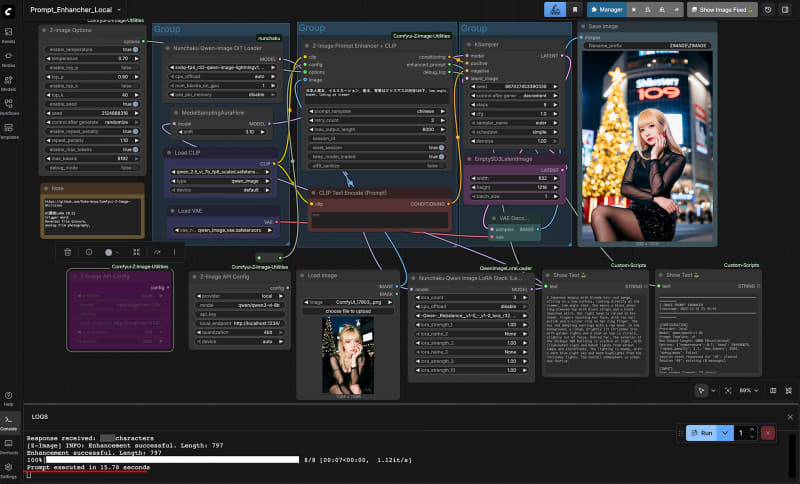Viewport: 800px width, 484px height.
Task: Increase temperature value with right arrow
Action: [x=137, y=59]
